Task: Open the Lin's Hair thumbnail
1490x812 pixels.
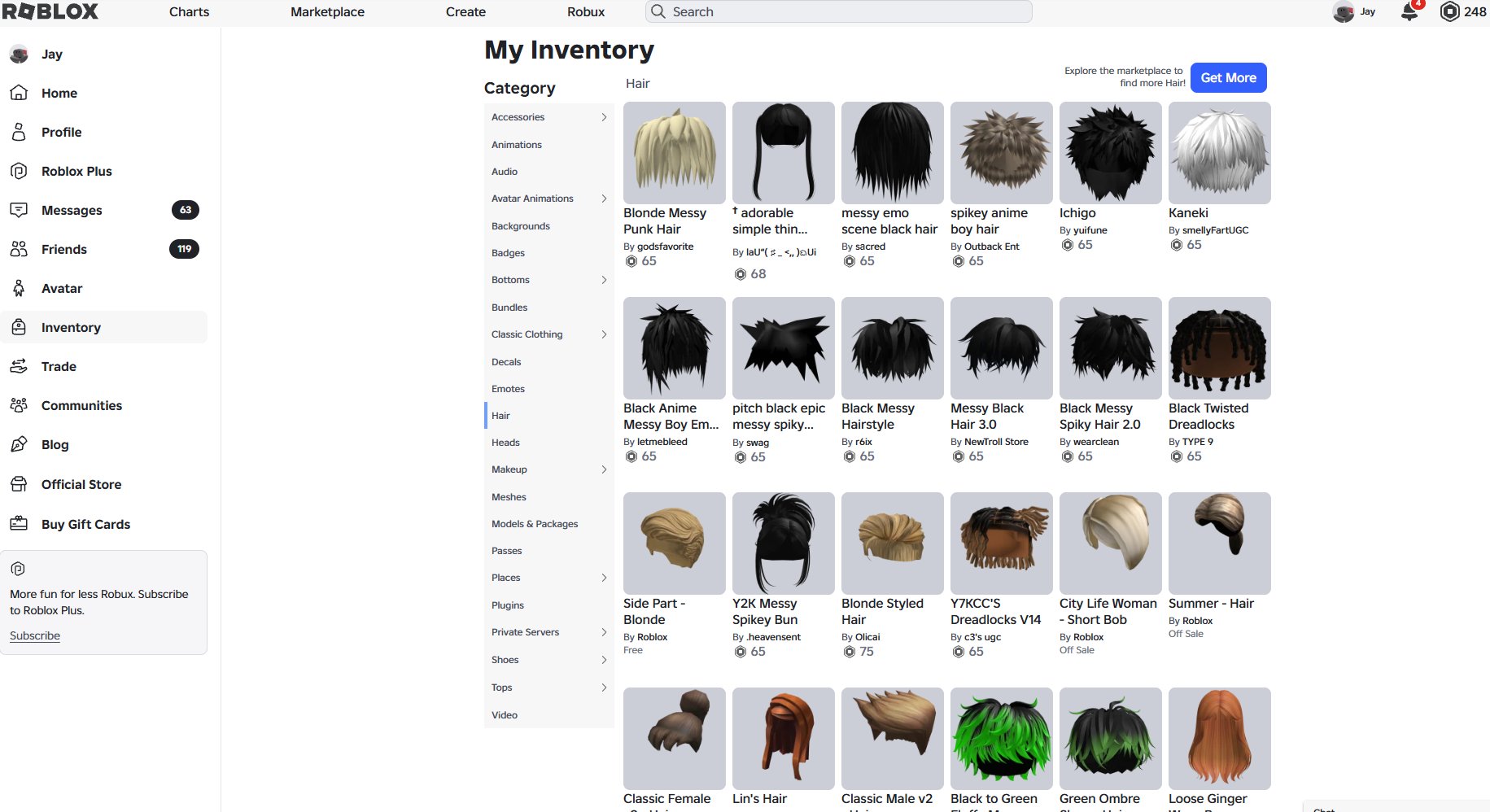Action: click(784, 739)
